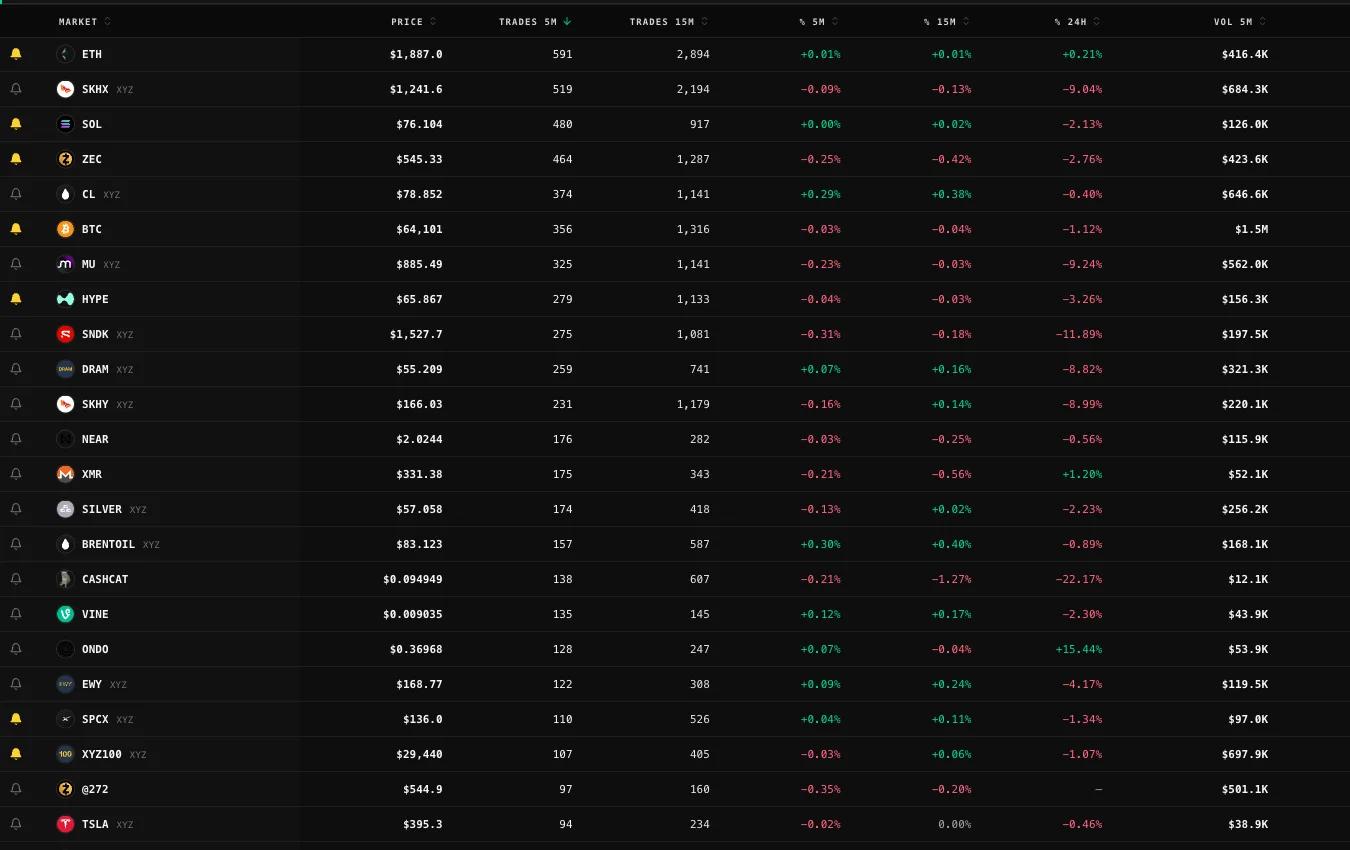
Task: Open the XYZ100 market name
Action: coord(102,754)
